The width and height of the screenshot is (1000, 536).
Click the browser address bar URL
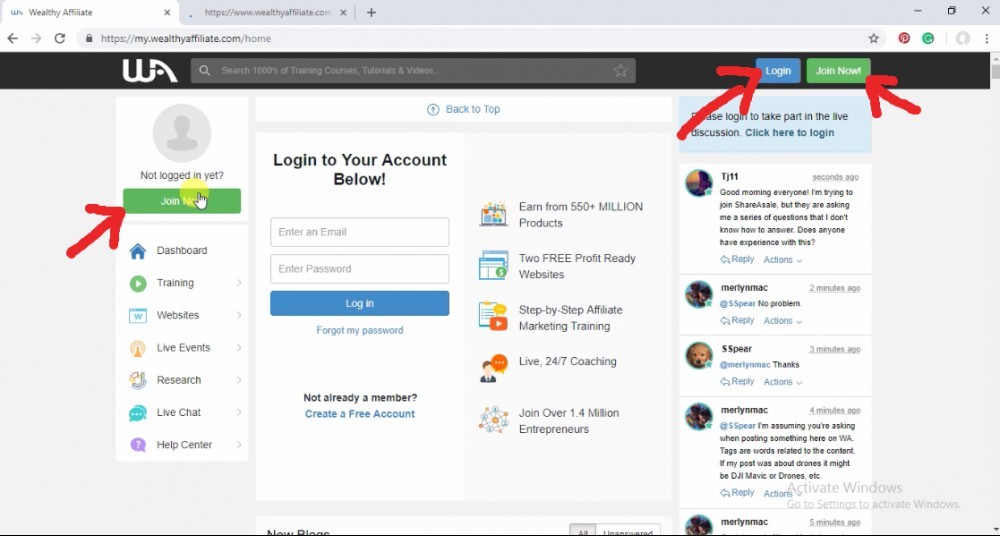coord(186,38)
